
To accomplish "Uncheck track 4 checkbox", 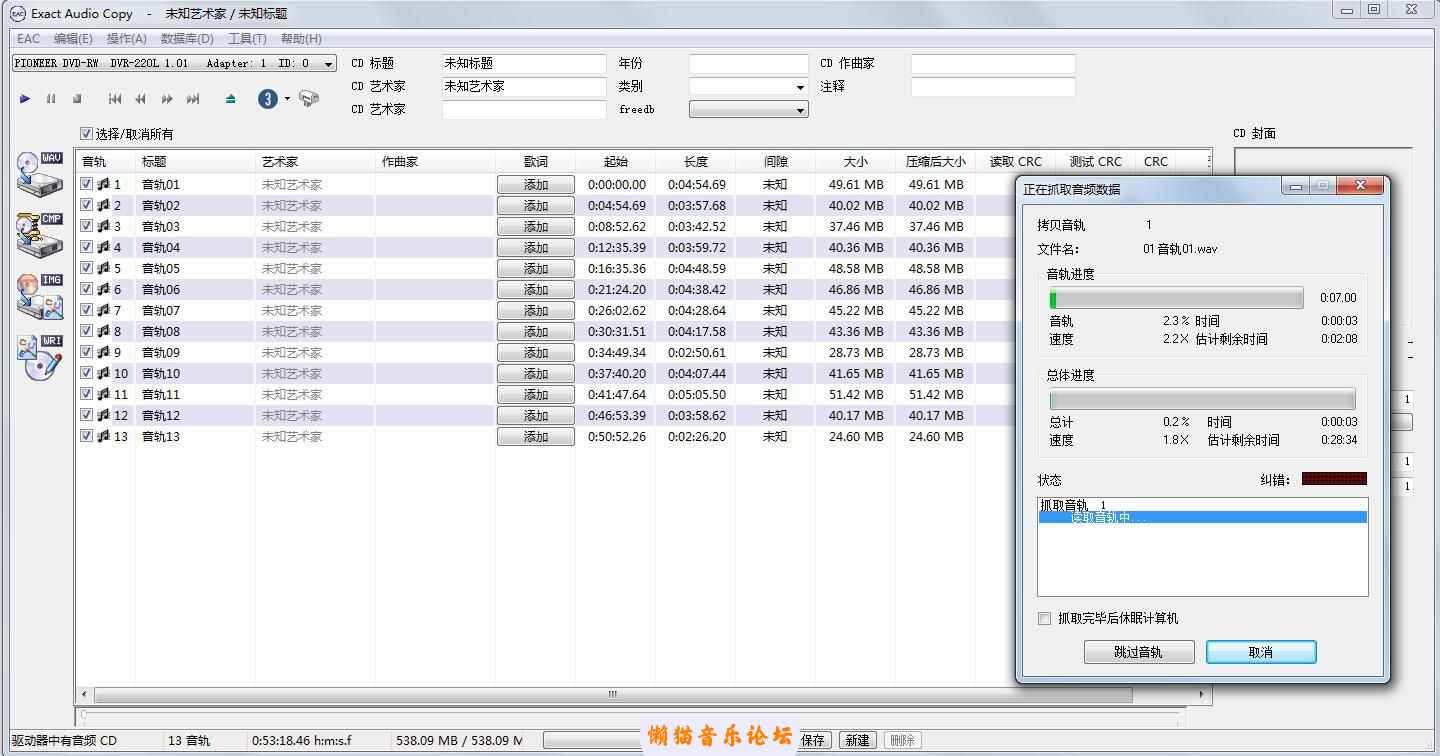I will click(x=87, y=247).
